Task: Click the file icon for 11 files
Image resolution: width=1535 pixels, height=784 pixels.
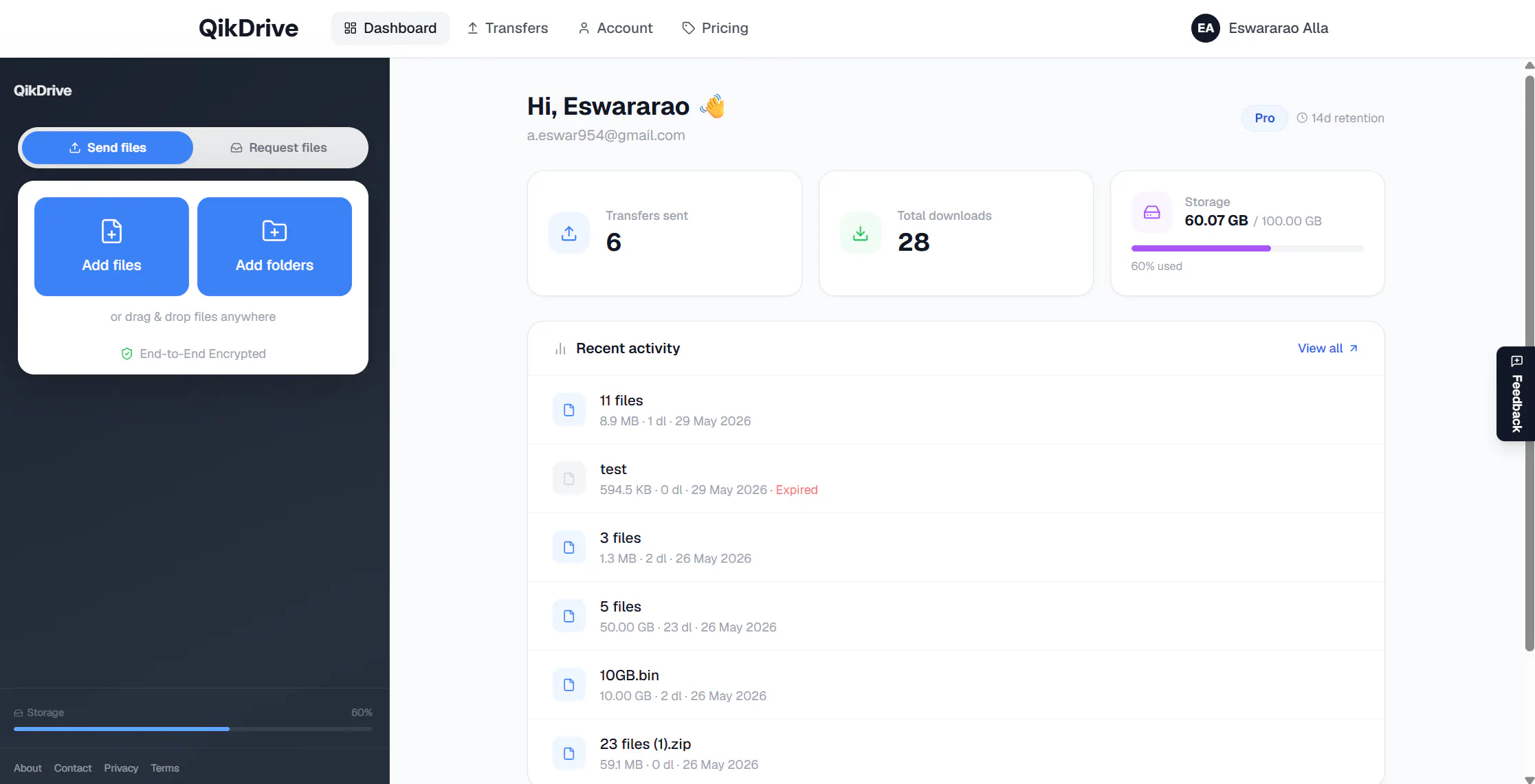Action: pos(569,410)
